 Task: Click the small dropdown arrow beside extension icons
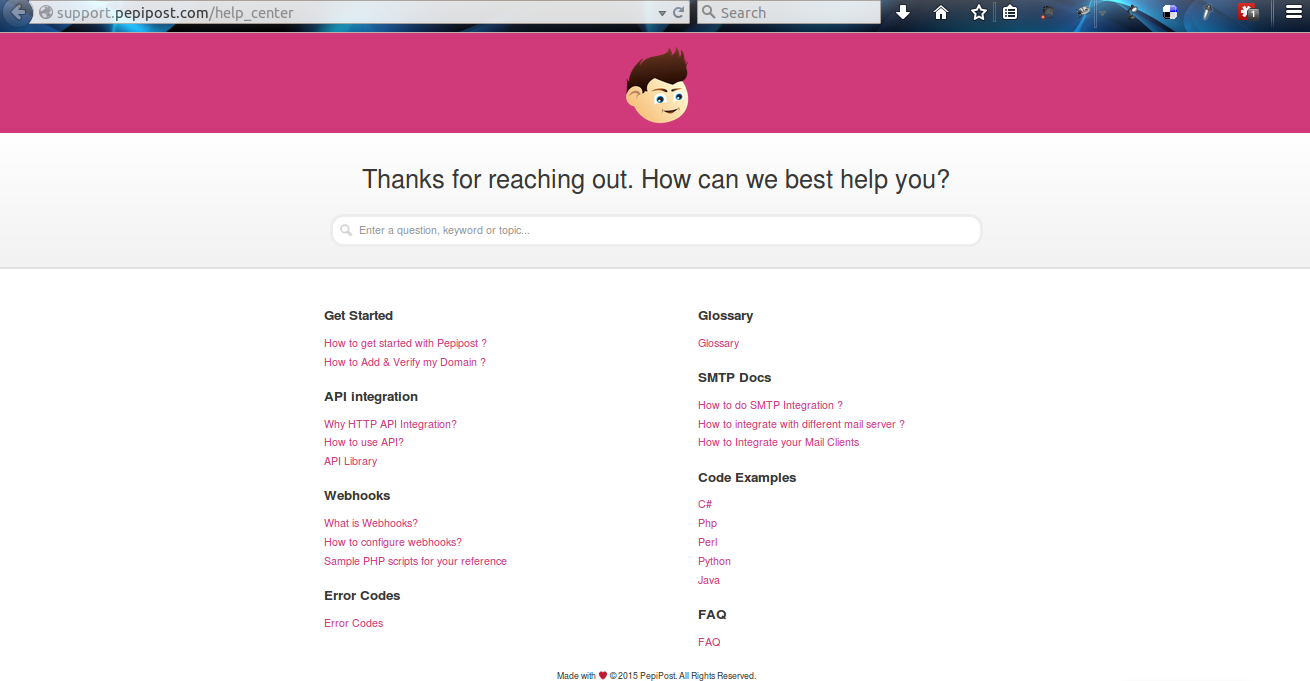1103,13
